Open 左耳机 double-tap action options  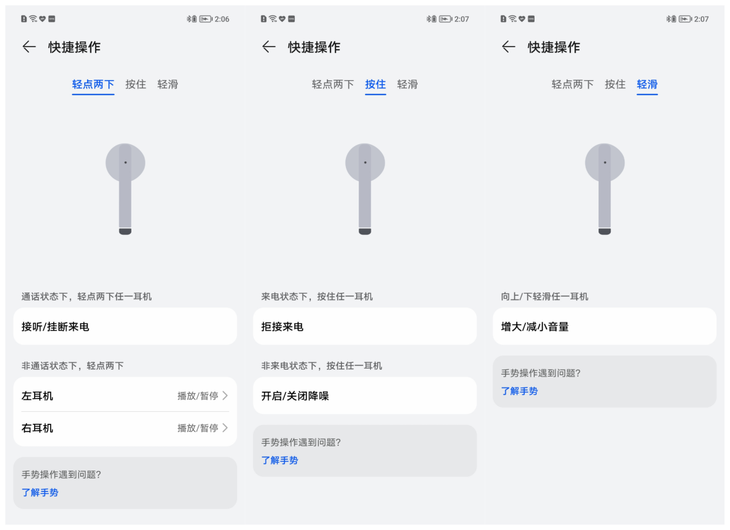click(125, 396)
